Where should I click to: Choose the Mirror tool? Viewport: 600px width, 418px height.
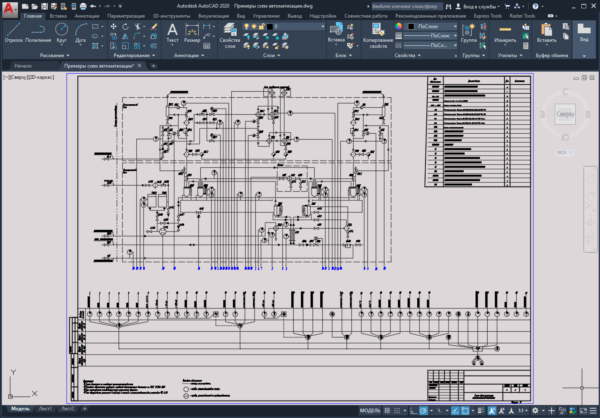pos(126,36)
